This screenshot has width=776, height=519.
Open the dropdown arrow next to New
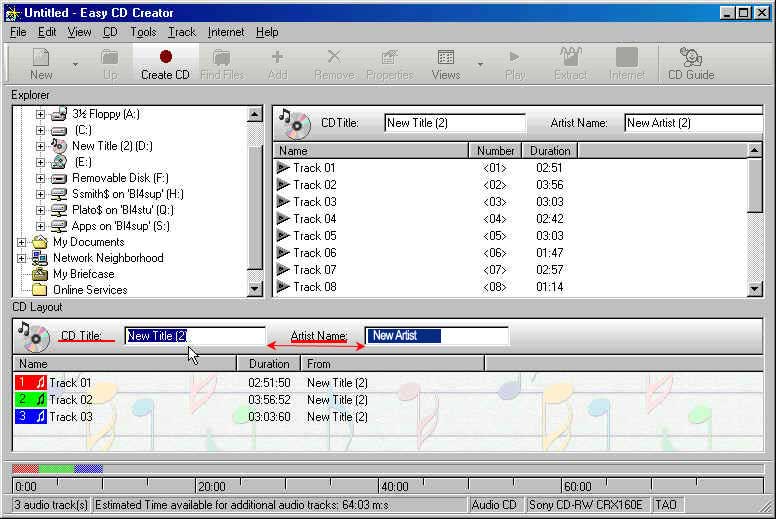point(75,64)
